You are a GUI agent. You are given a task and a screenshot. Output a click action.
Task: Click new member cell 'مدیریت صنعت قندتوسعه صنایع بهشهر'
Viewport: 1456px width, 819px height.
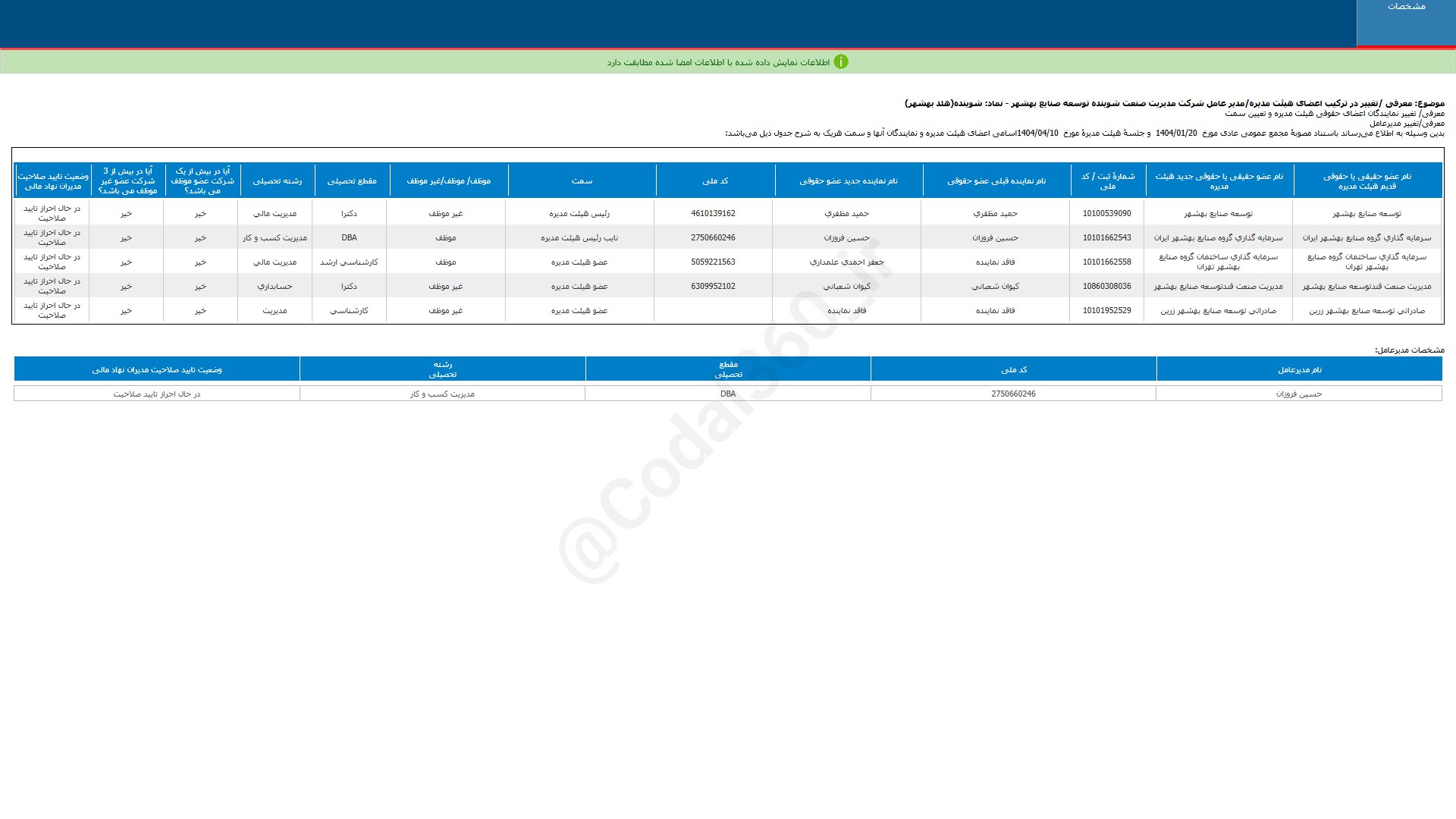coord(1219,287)
